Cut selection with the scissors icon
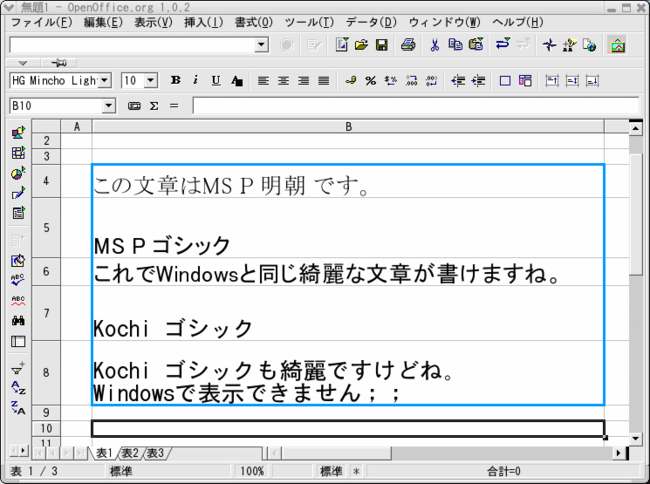 click(x=434, y=45)
